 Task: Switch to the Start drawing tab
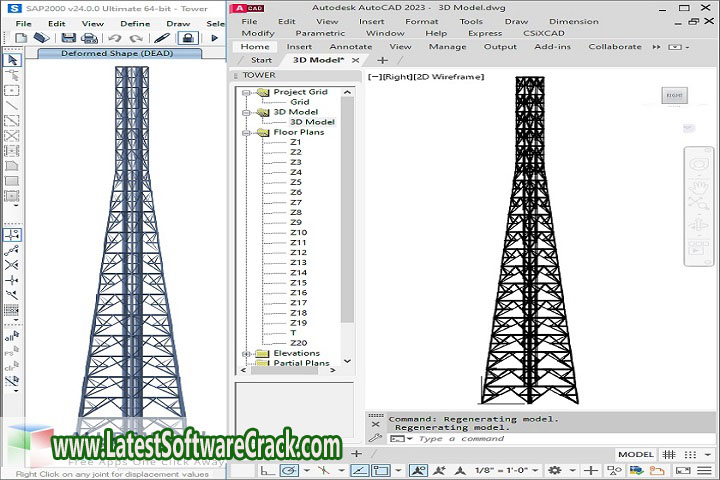pos(261,60)
